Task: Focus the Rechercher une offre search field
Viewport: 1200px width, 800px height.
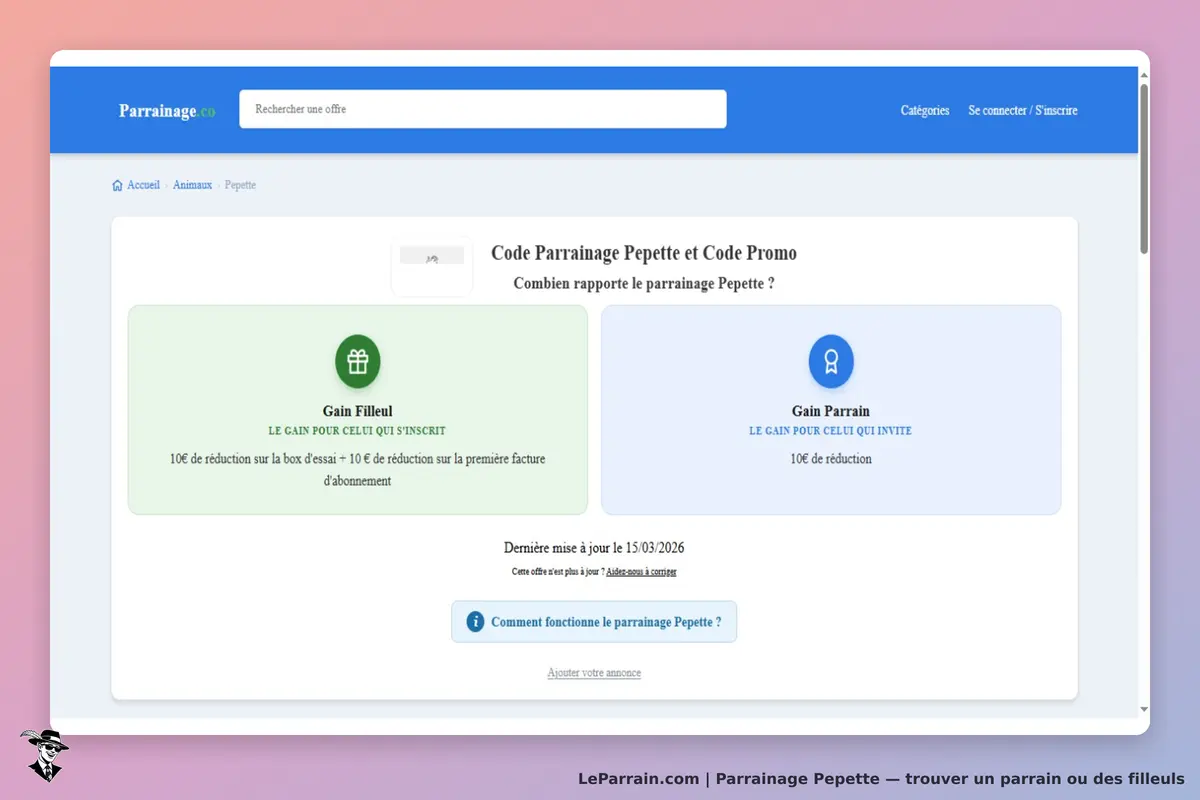Action: coord(483,109)
